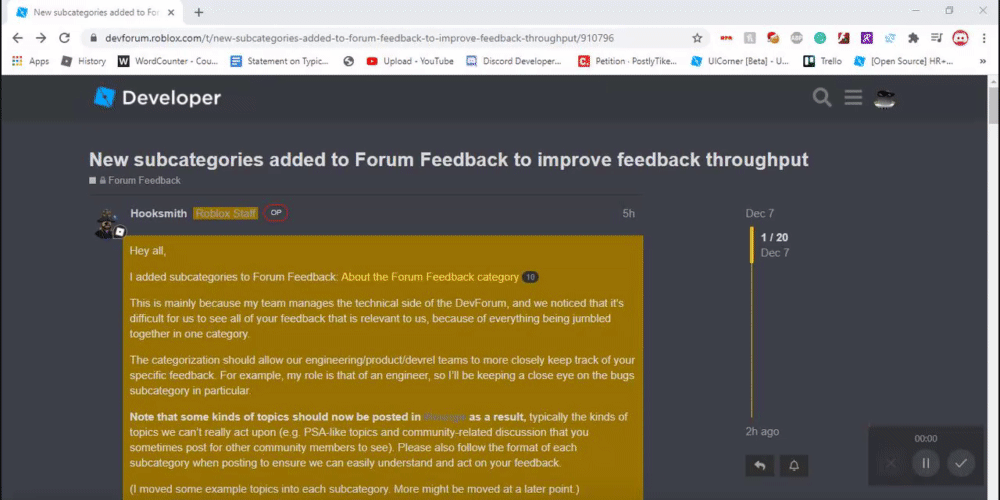Finish recording with the checkmark button
Viewport: 1000px width, 500px height.
[961, 464]
